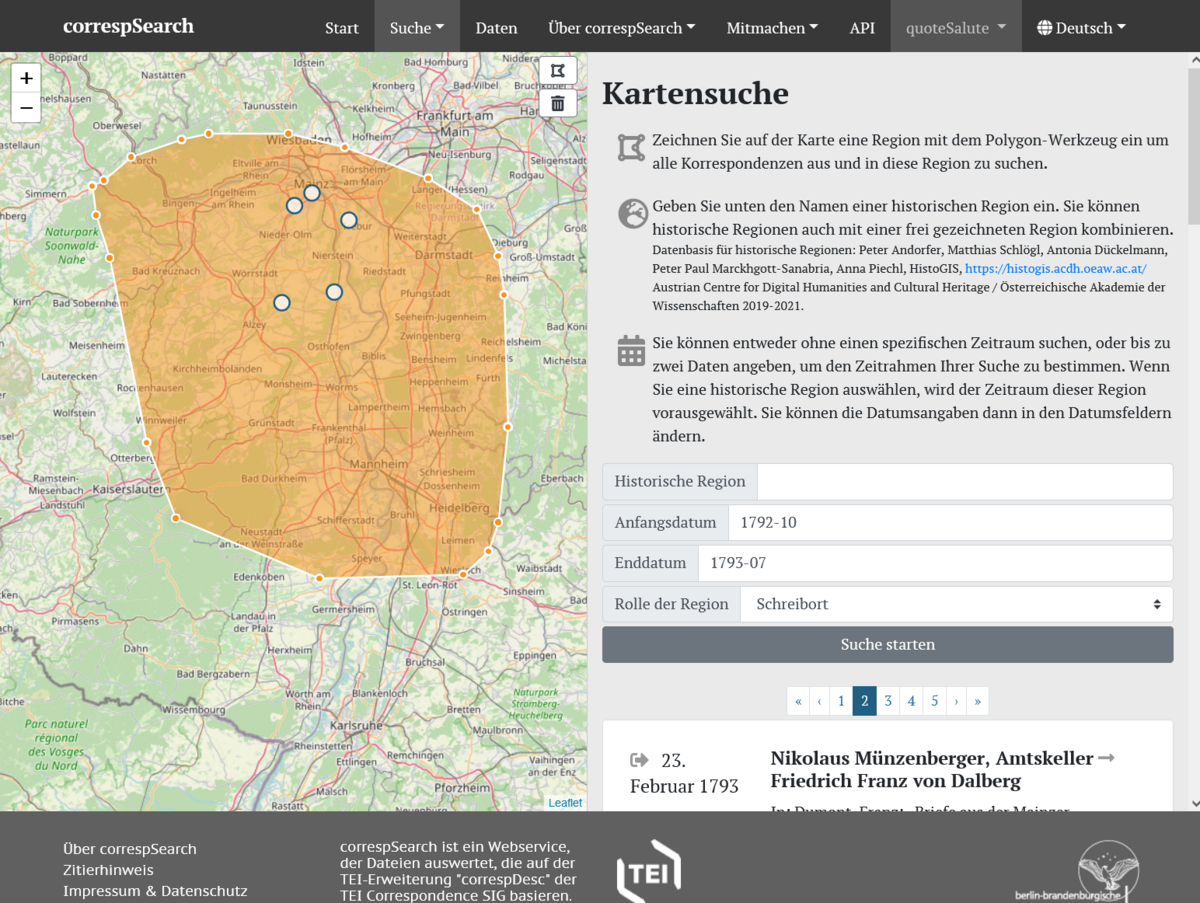Click into the Anfangsdatum field
The height and width of the screenshot is (903, 1200).
point(950,522)
